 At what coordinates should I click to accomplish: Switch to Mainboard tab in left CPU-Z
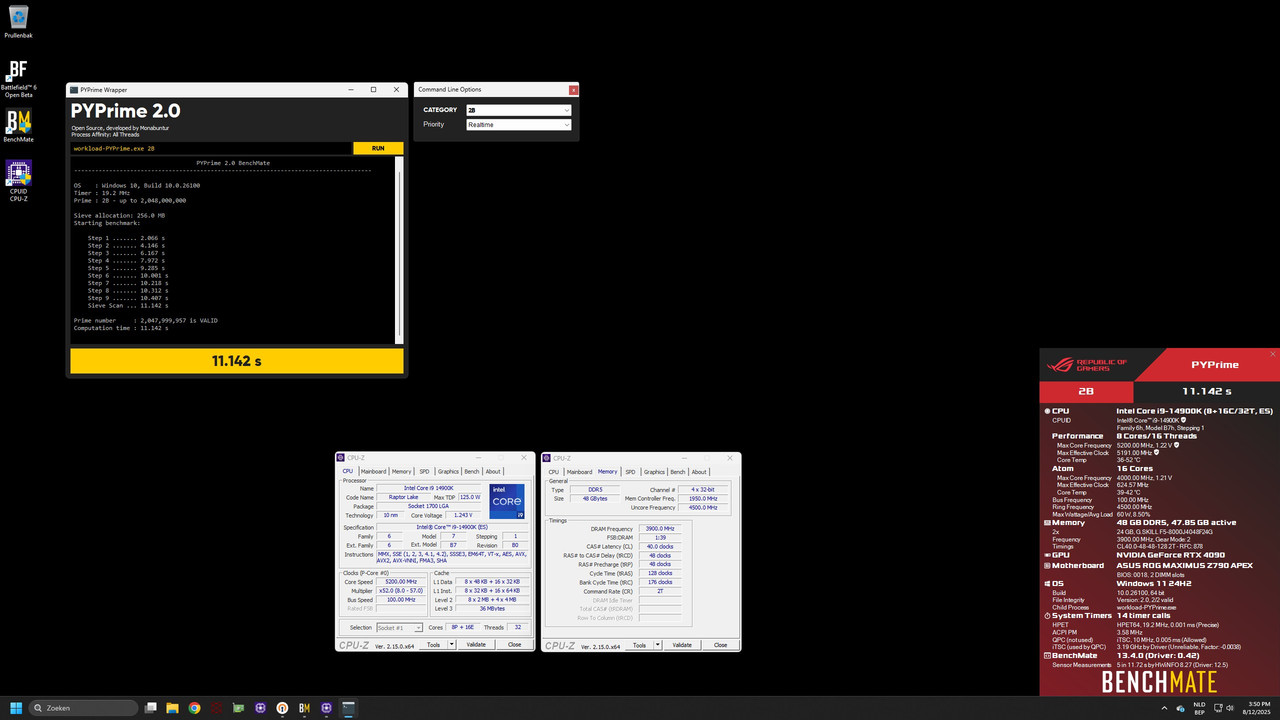[373, 471]
